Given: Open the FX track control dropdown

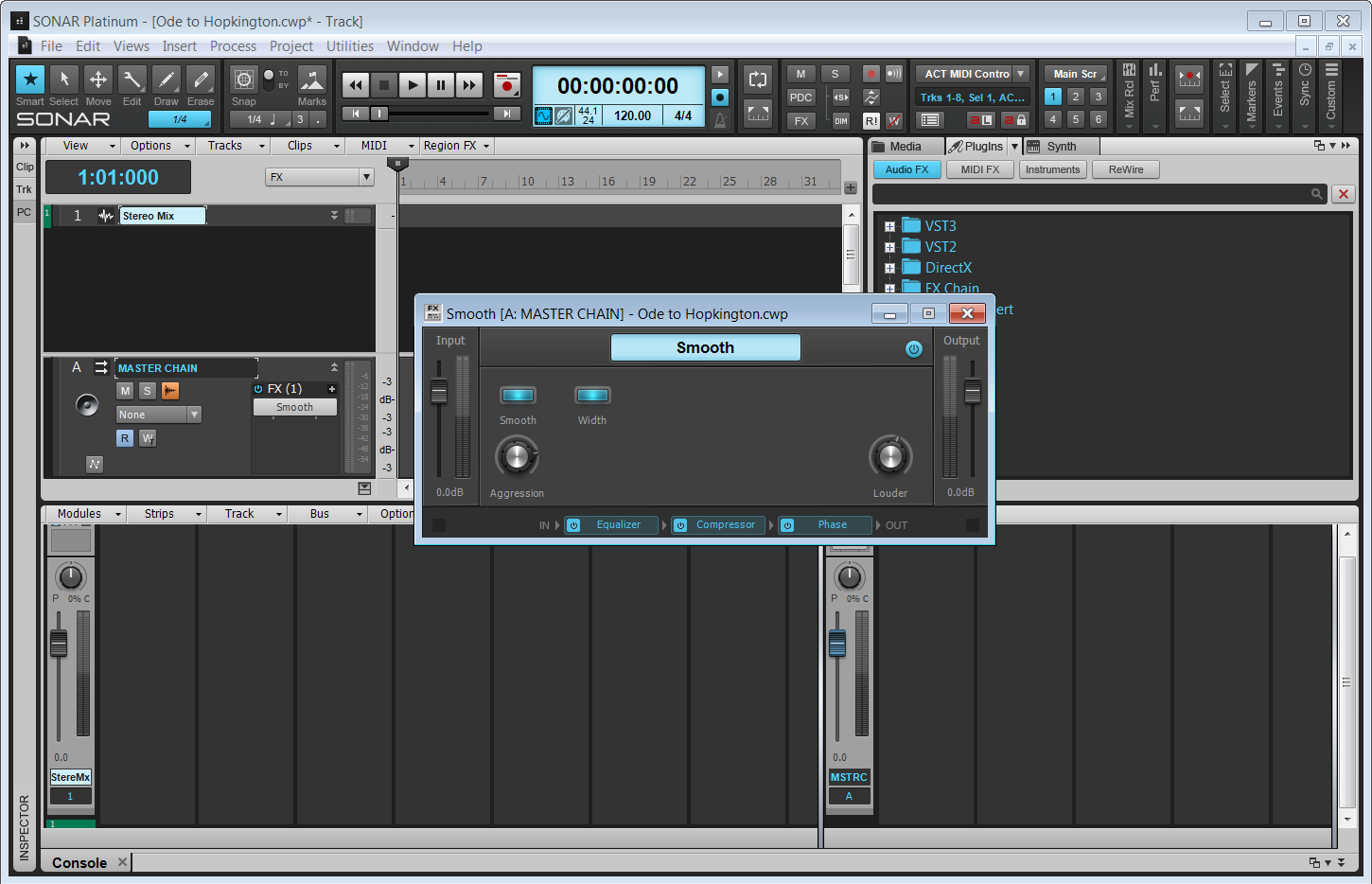Looking at the screenshot, I should 320,177.
